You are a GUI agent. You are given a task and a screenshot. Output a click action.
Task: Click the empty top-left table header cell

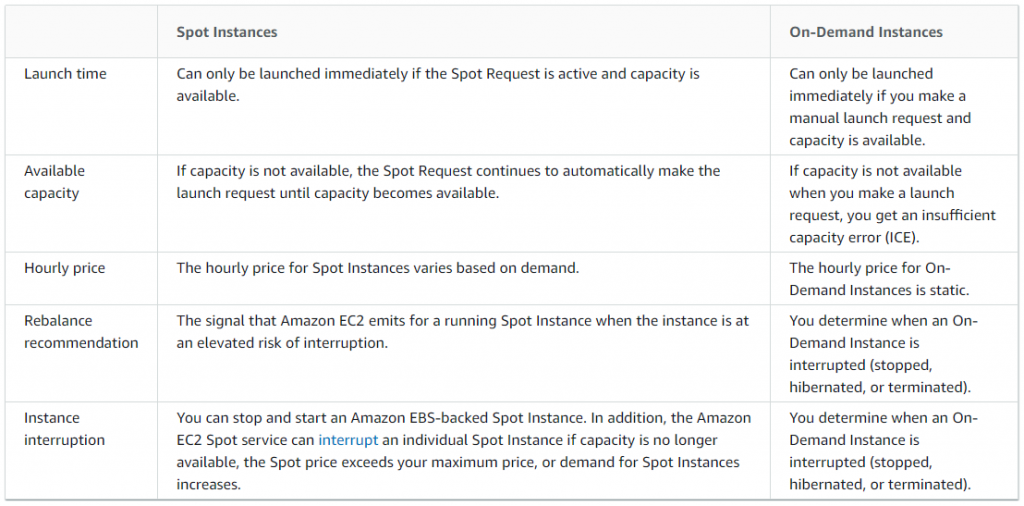tap(81, 32)
